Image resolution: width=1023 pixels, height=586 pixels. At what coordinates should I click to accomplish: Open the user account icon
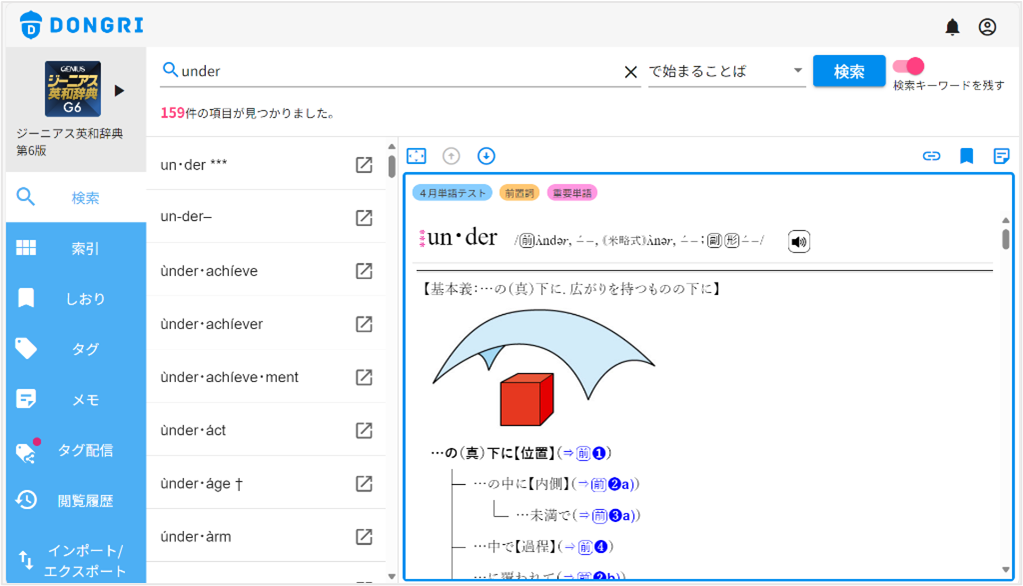(x=987, y=27)
